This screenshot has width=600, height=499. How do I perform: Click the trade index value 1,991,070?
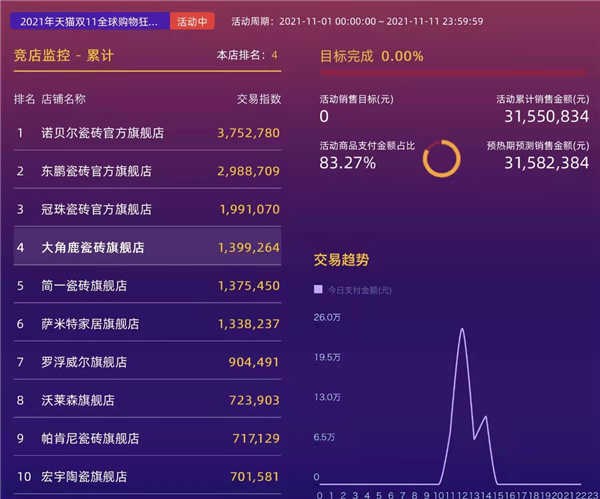click(249, 209)
